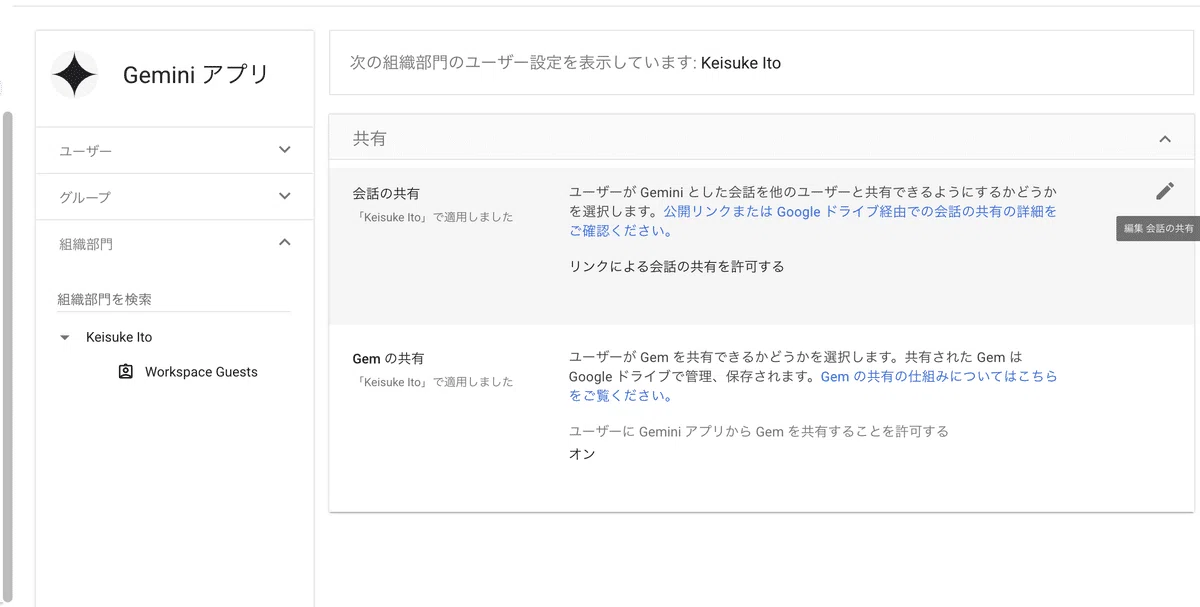This screenshot has height=607, width=1200.
Task: Select Workspace Guests organizational unit
Action: [x=201, y=371]
